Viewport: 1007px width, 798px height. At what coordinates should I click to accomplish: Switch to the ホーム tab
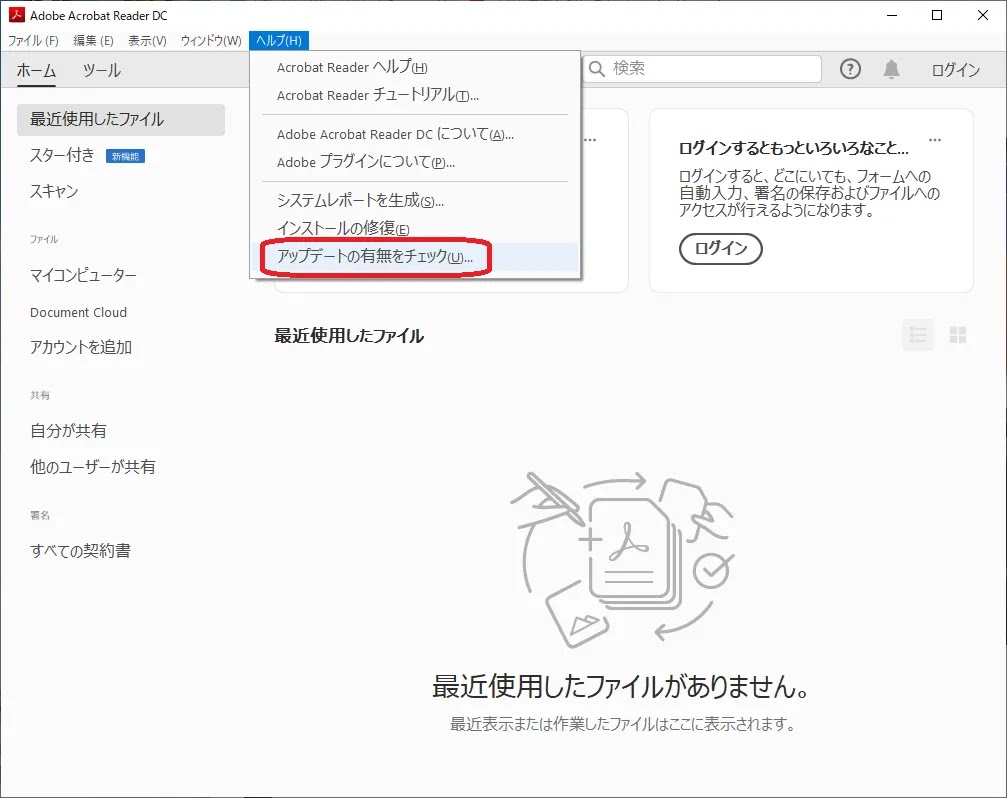point(36,70)
